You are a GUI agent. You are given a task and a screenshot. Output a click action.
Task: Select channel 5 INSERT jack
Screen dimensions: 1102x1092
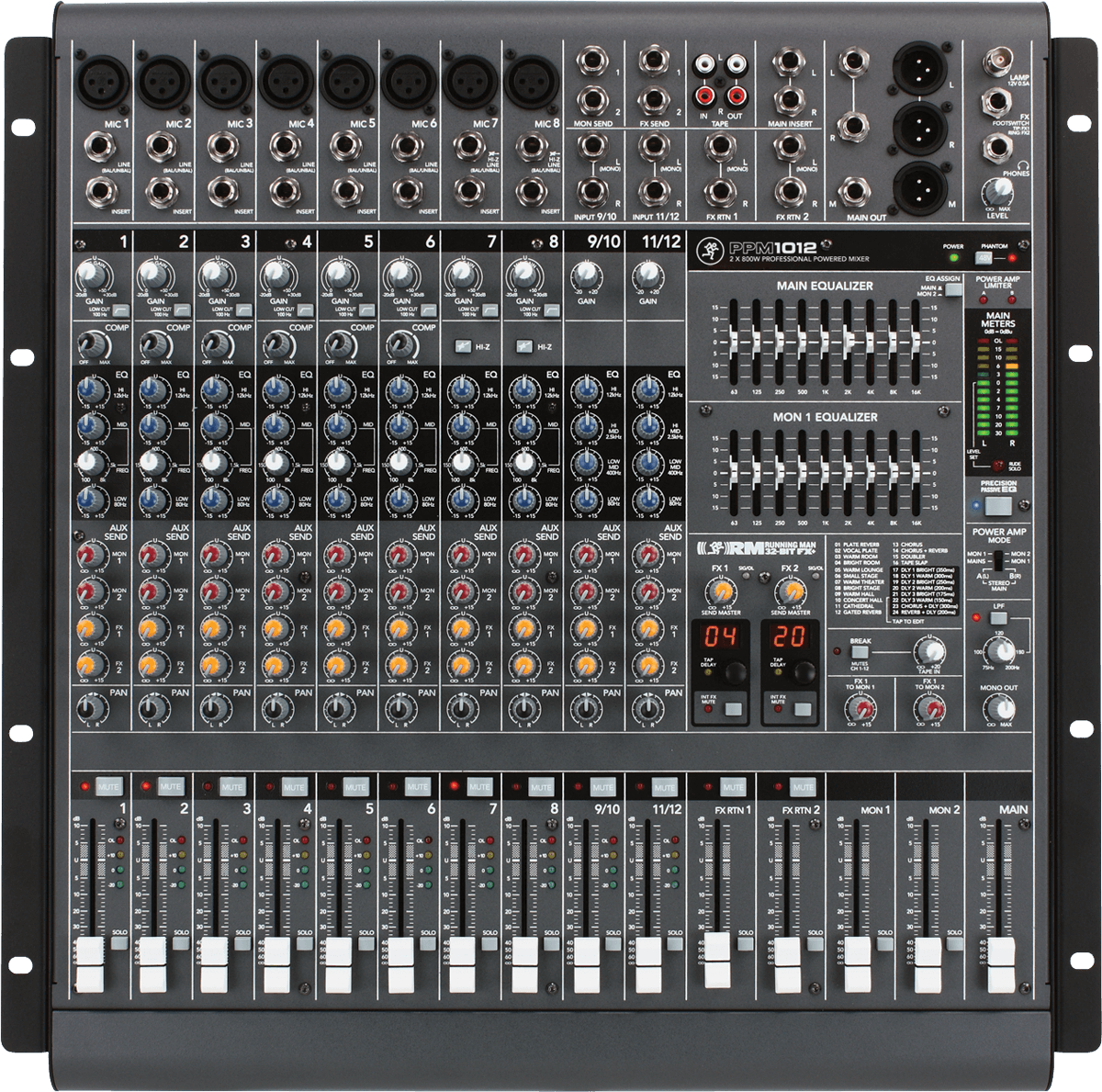pyautogui.click(x=347, y=192)
